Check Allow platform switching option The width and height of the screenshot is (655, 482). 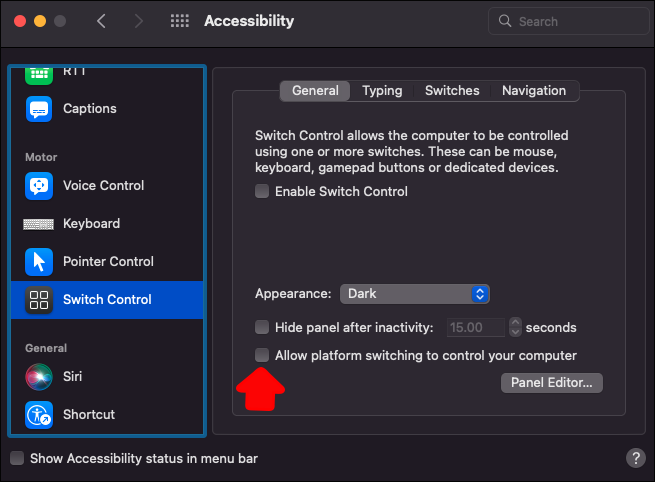click(x=262, y=355)
